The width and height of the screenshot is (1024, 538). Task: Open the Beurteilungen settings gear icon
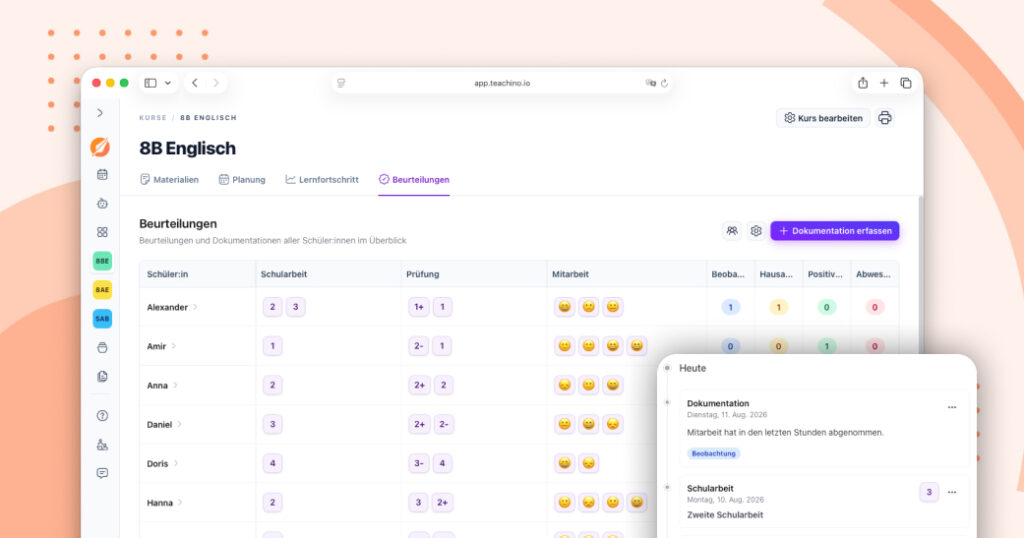pyautogui.click(x=756, y=230)
